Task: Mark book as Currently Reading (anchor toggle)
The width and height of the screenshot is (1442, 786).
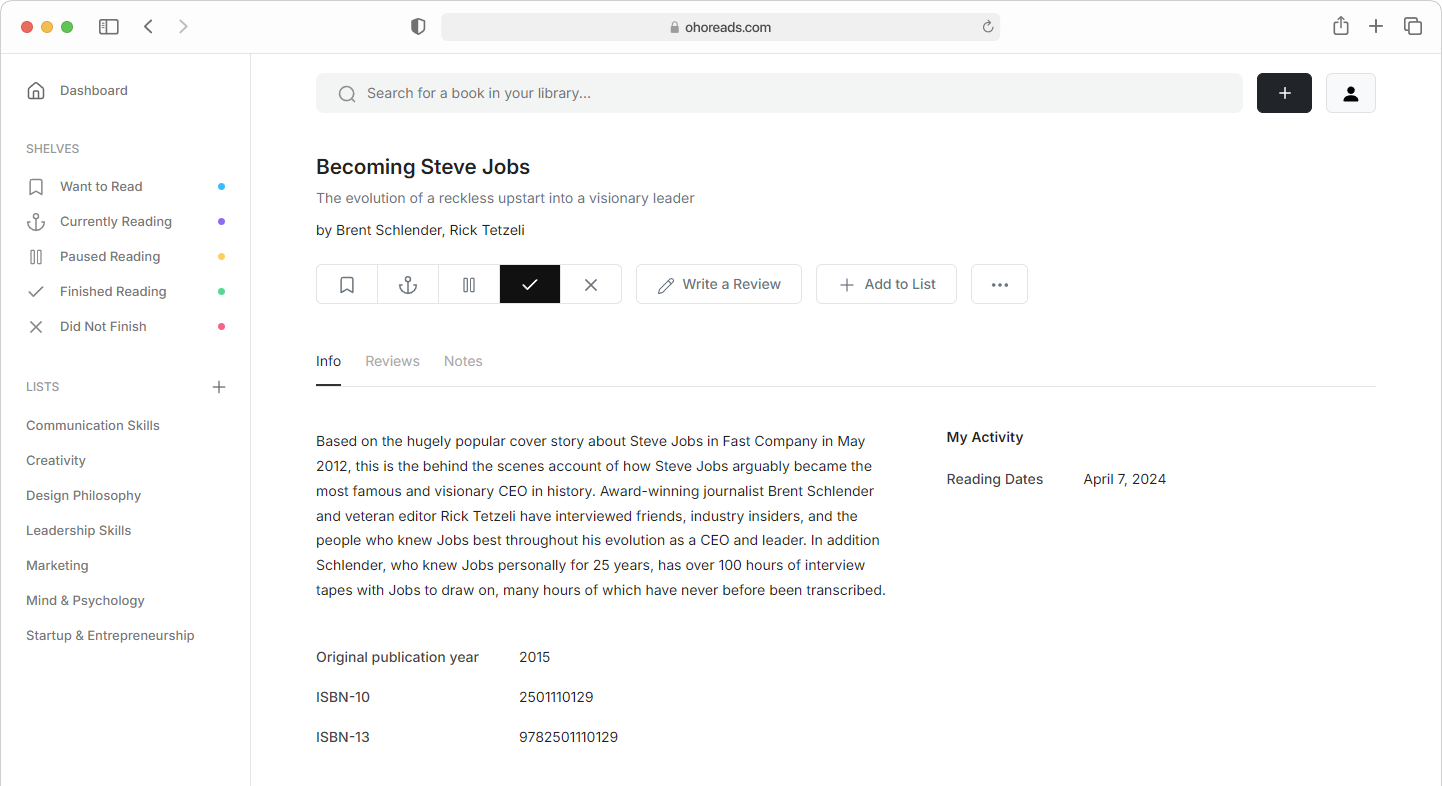Action: 408,284
